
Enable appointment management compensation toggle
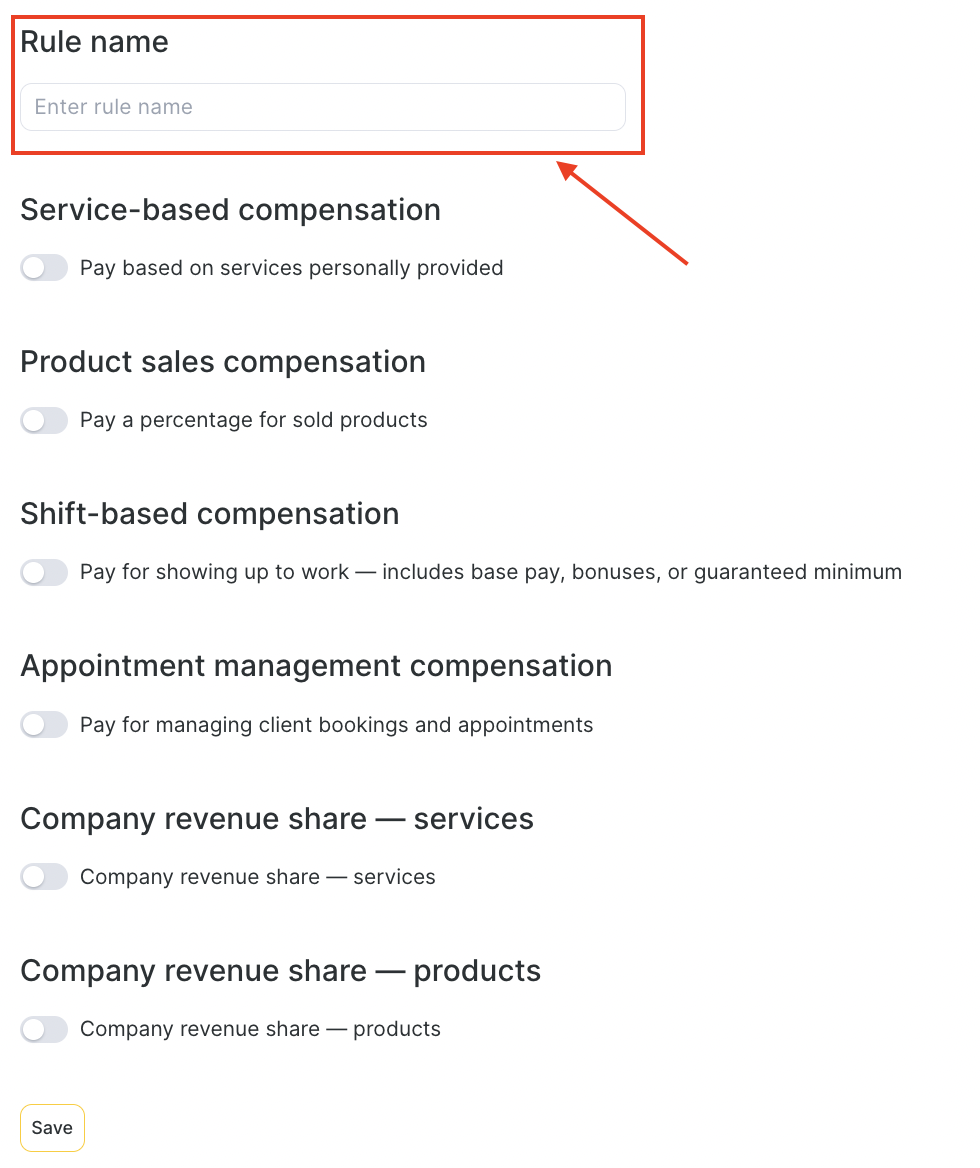point(44,724)
